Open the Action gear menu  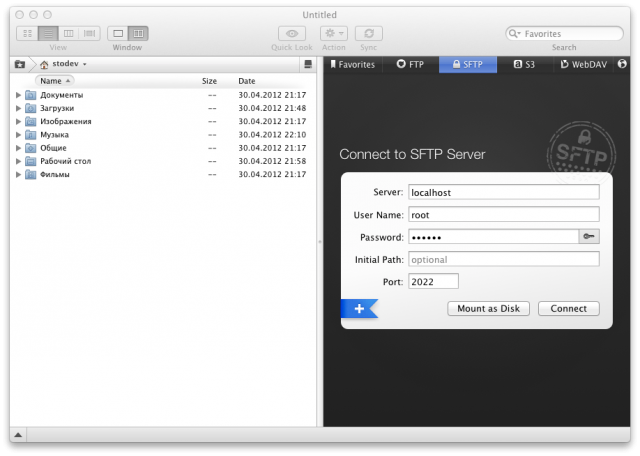pyautogui.click(x=334, y=33)
